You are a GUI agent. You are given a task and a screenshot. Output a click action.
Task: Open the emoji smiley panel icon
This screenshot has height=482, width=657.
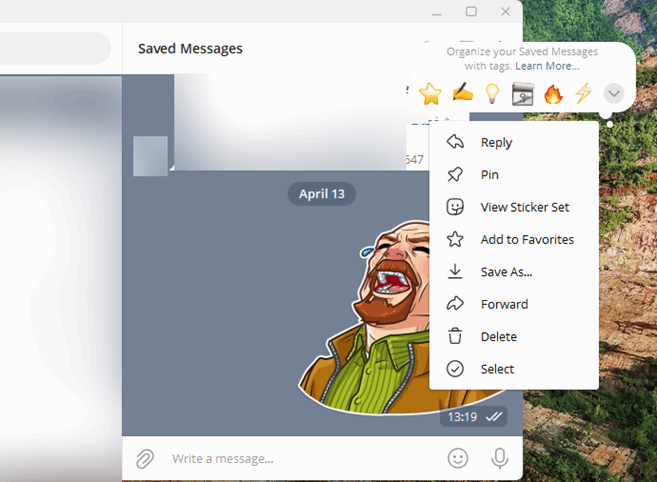[458, 458]
